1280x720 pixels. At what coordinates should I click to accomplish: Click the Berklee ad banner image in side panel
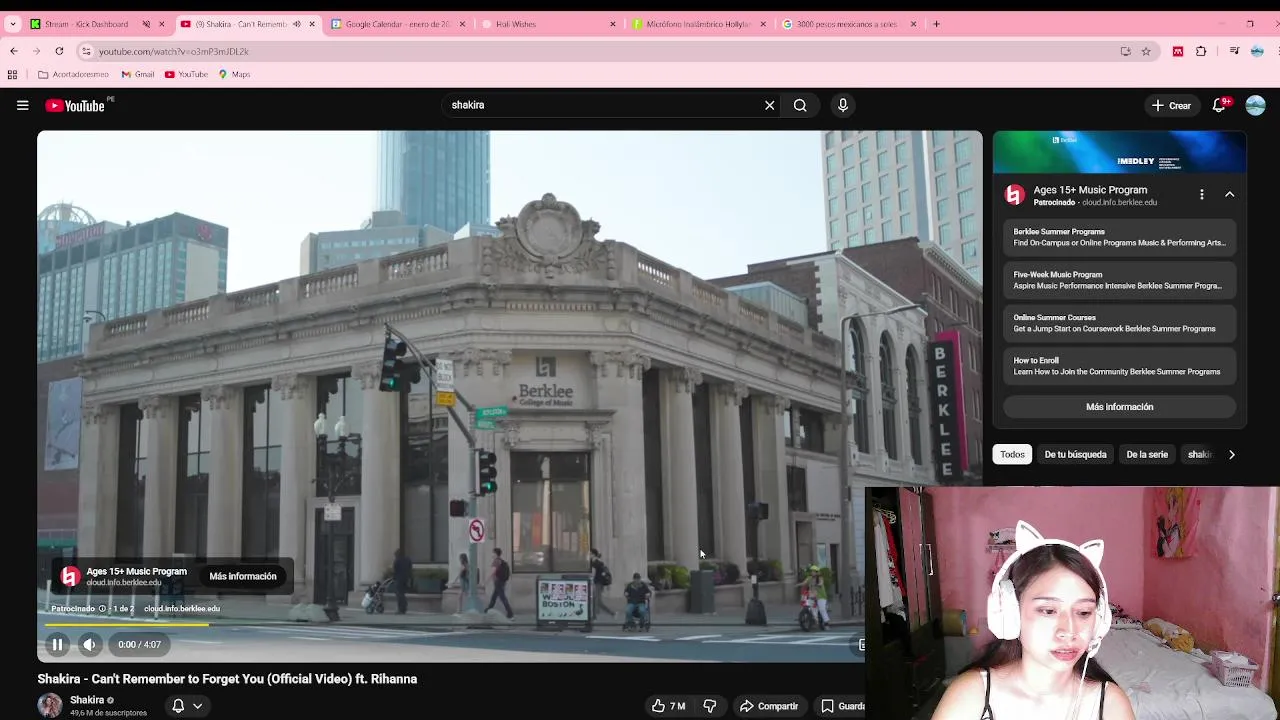pos(1120,152)
